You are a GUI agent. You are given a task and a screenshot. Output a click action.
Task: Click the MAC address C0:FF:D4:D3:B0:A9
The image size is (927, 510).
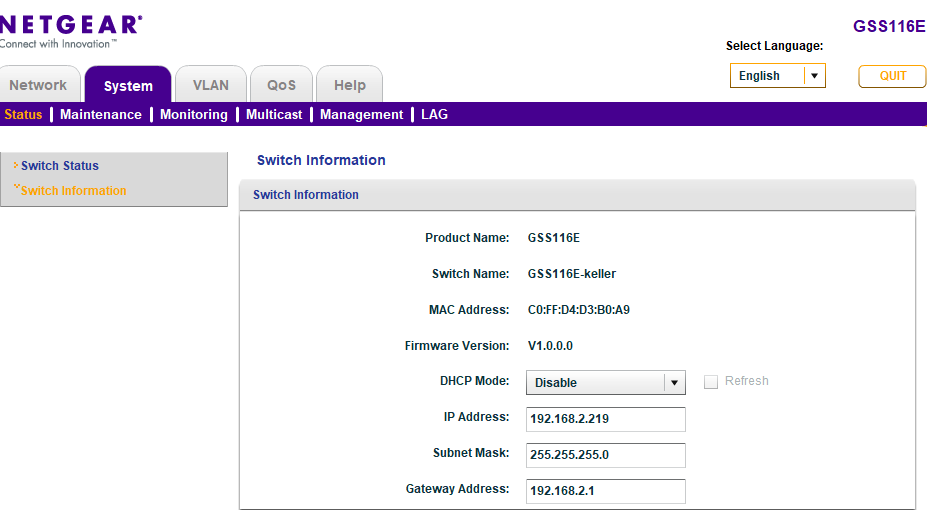579,310
